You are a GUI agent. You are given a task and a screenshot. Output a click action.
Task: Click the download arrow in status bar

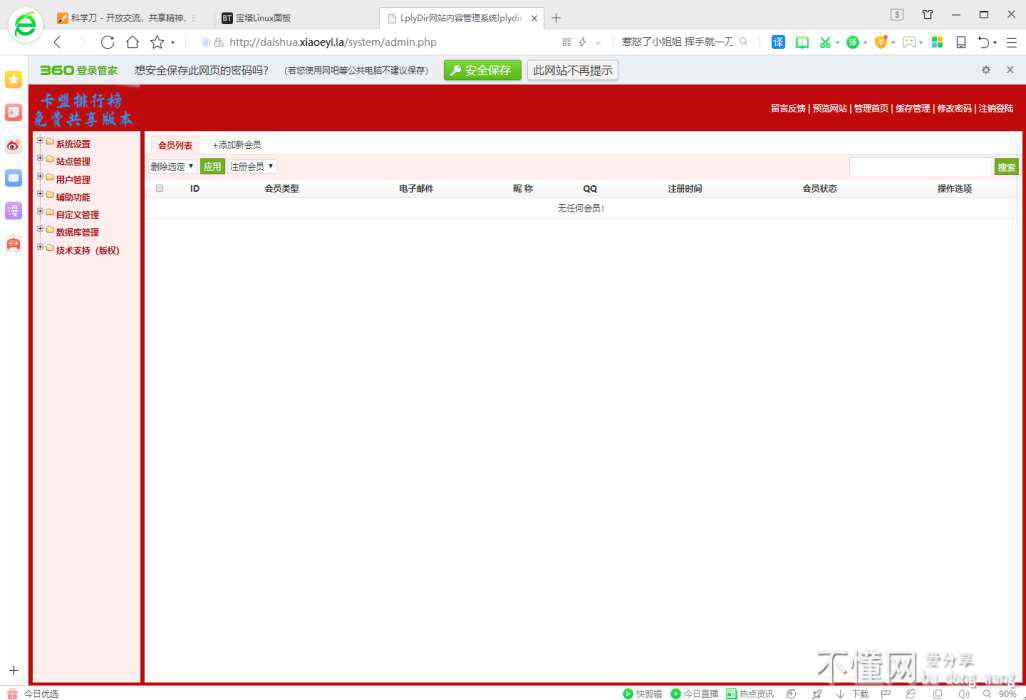[x=840, y=693]
